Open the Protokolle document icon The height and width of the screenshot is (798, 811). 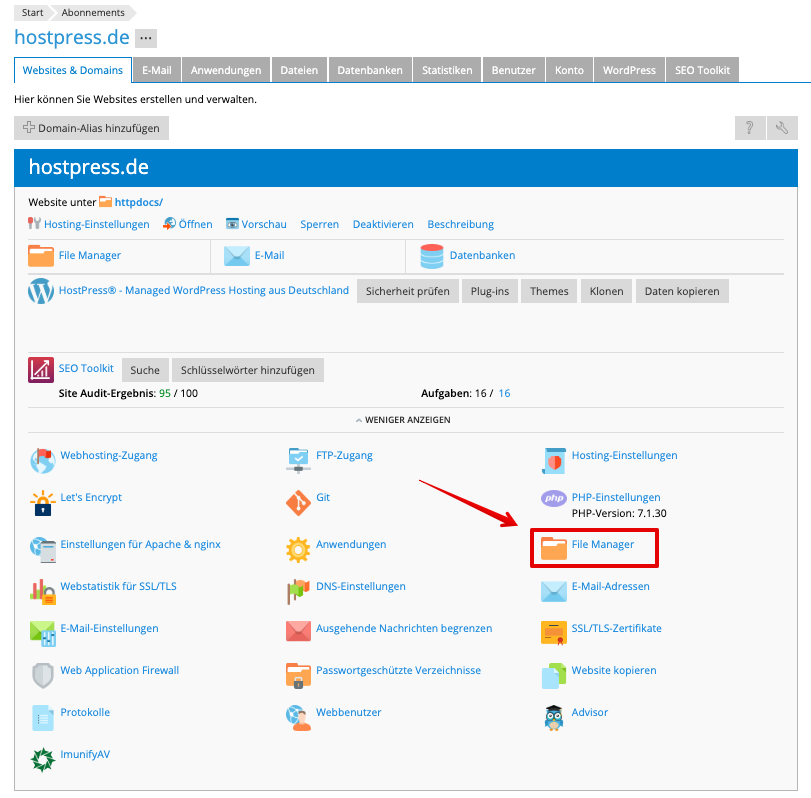[x=42, y=717]
